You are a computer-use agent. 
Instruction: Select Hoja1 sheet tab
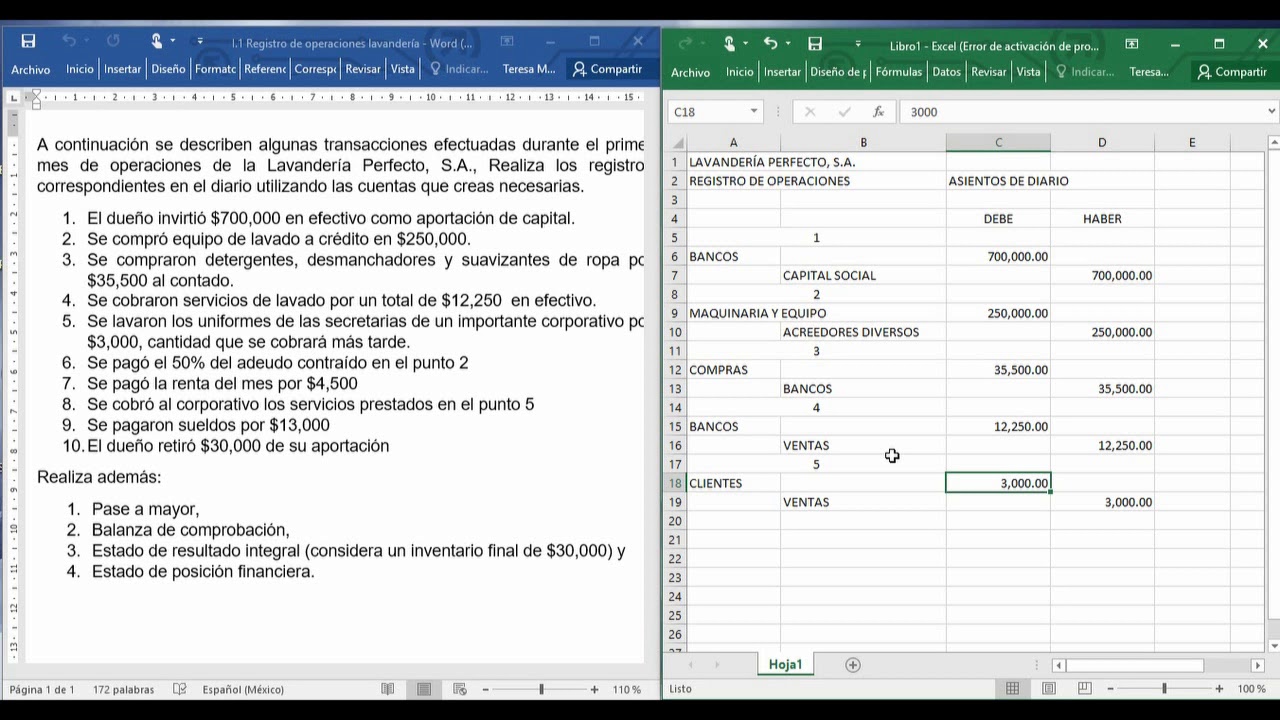coord(785,665)
